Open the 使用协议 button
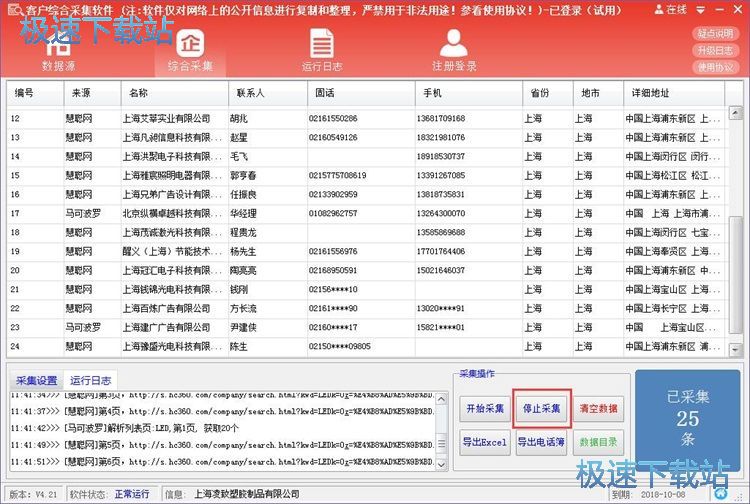Viewport: 750px width, 504px height. (x=715, y=67)
